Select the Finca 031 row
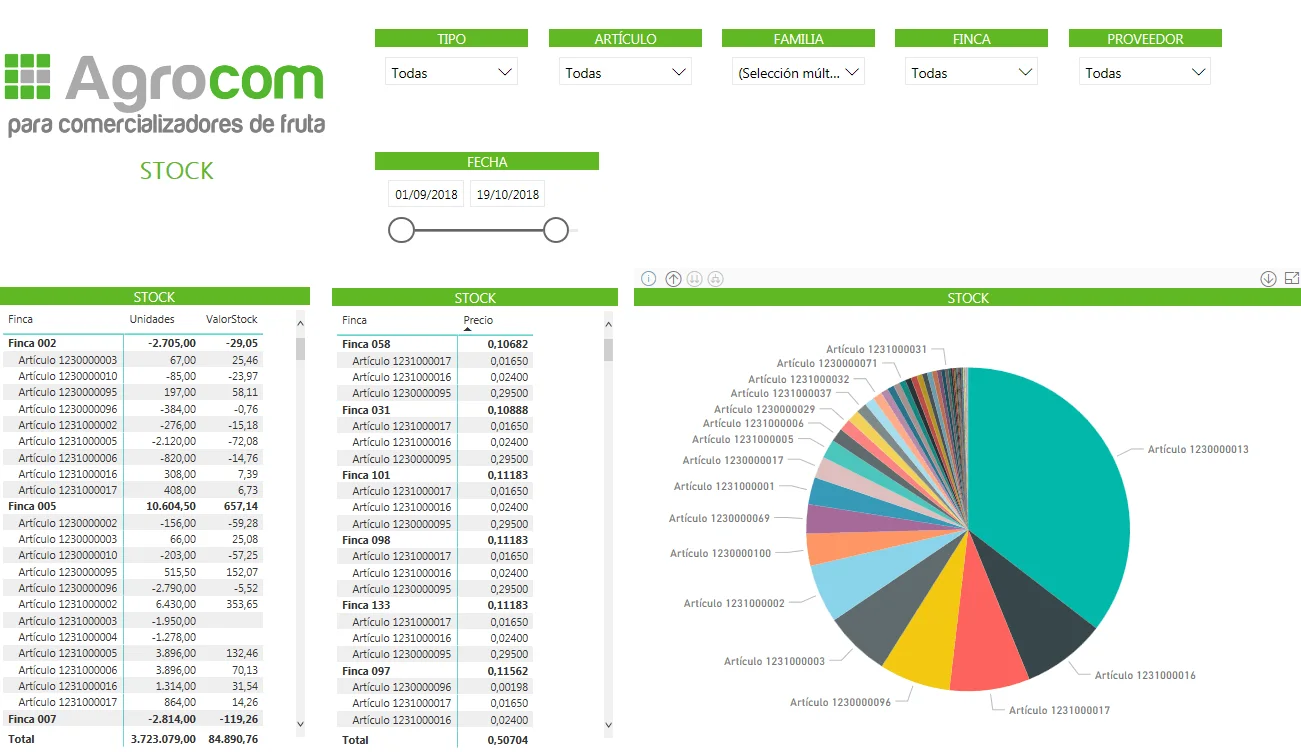This screenshot has height=752, width=1301. click(x=435, y=410)
